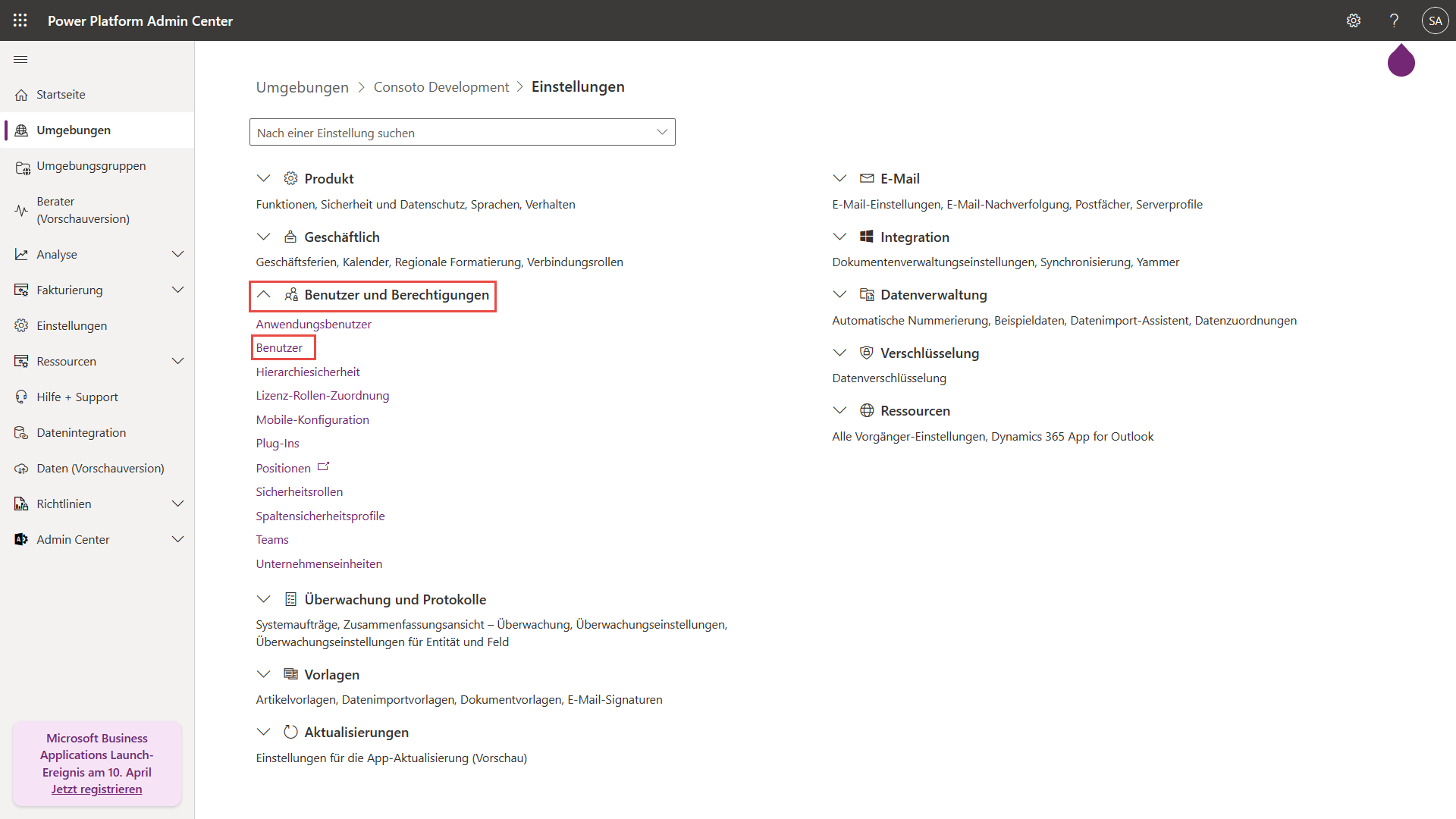Open the Sicherheitsrollen link
Image resolution: width=1456 pixels, height=819 pixels.
point(299,491)
